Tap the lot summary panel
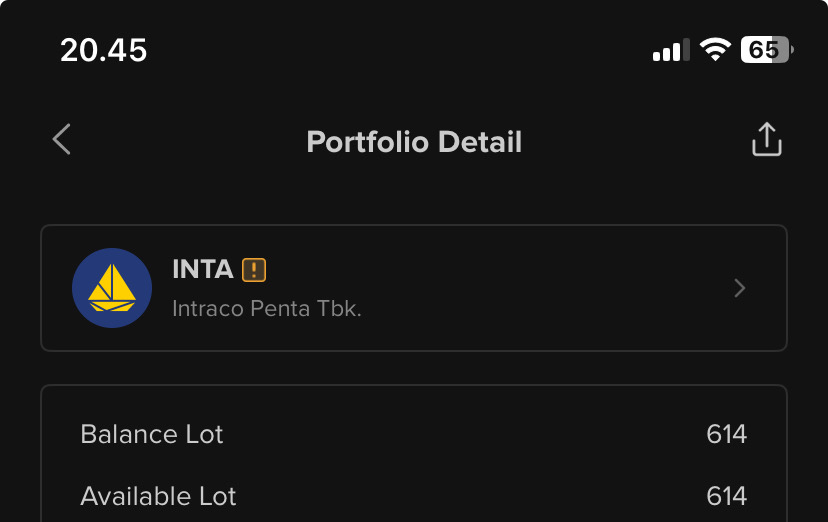The height and width of the screenshot is (522, 828). [414, 464]
